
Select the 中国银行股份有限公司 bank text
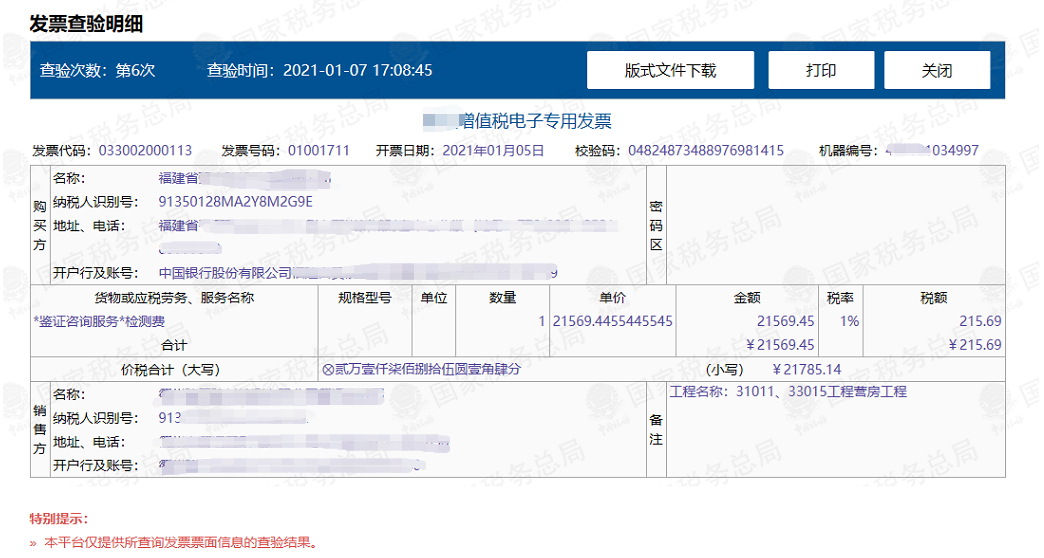(x=225, y=273)
